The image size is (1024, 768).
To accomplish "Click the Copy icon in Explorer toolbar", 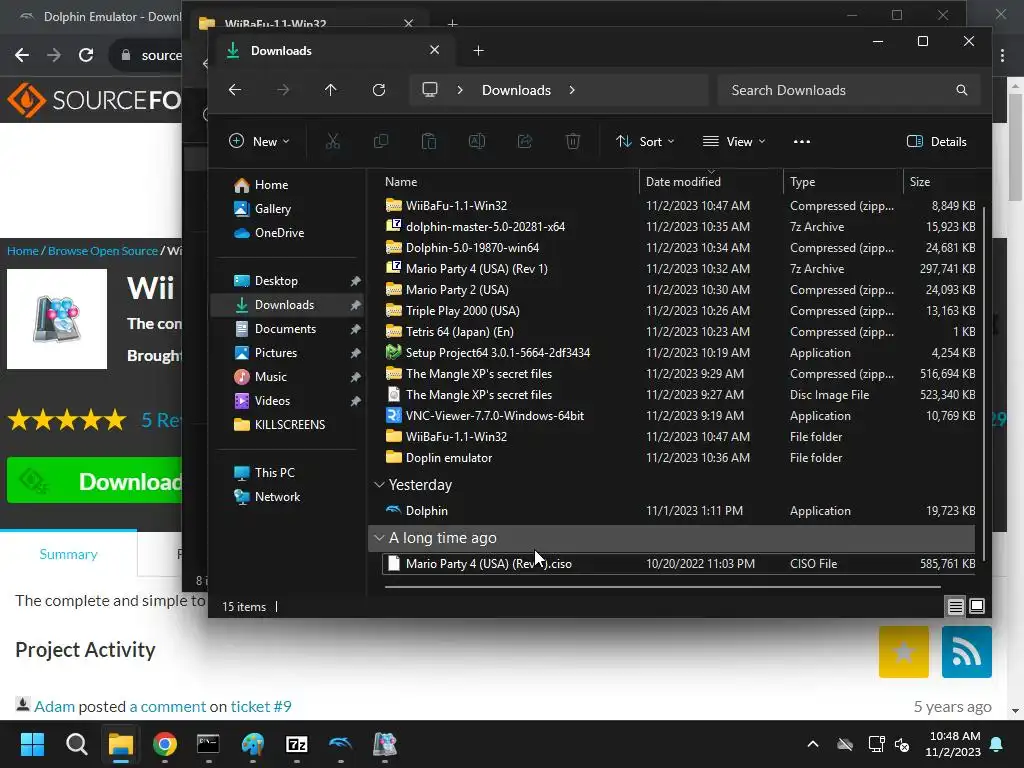I will tap(381, 141).
